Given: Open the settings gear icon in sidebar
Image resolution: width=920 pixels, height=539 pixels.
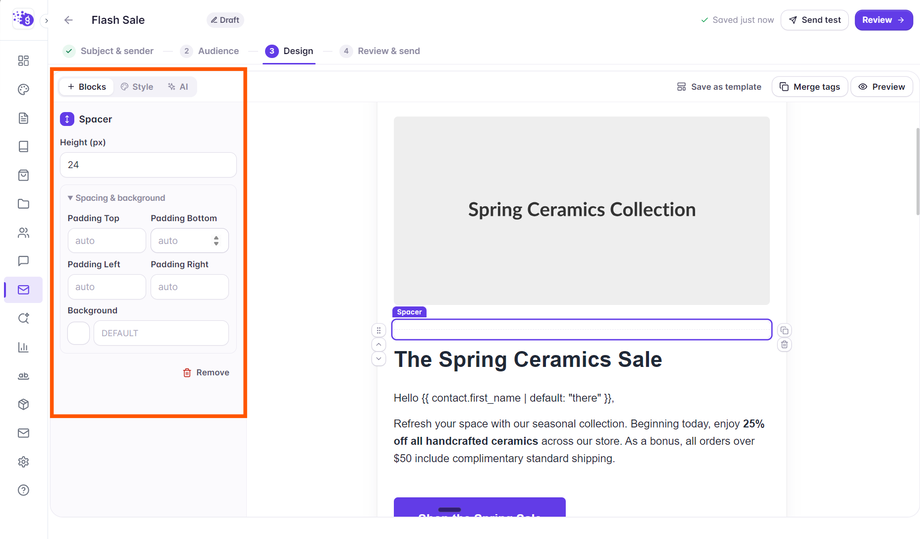Looking at the screenshot, I should pos(23,462).
